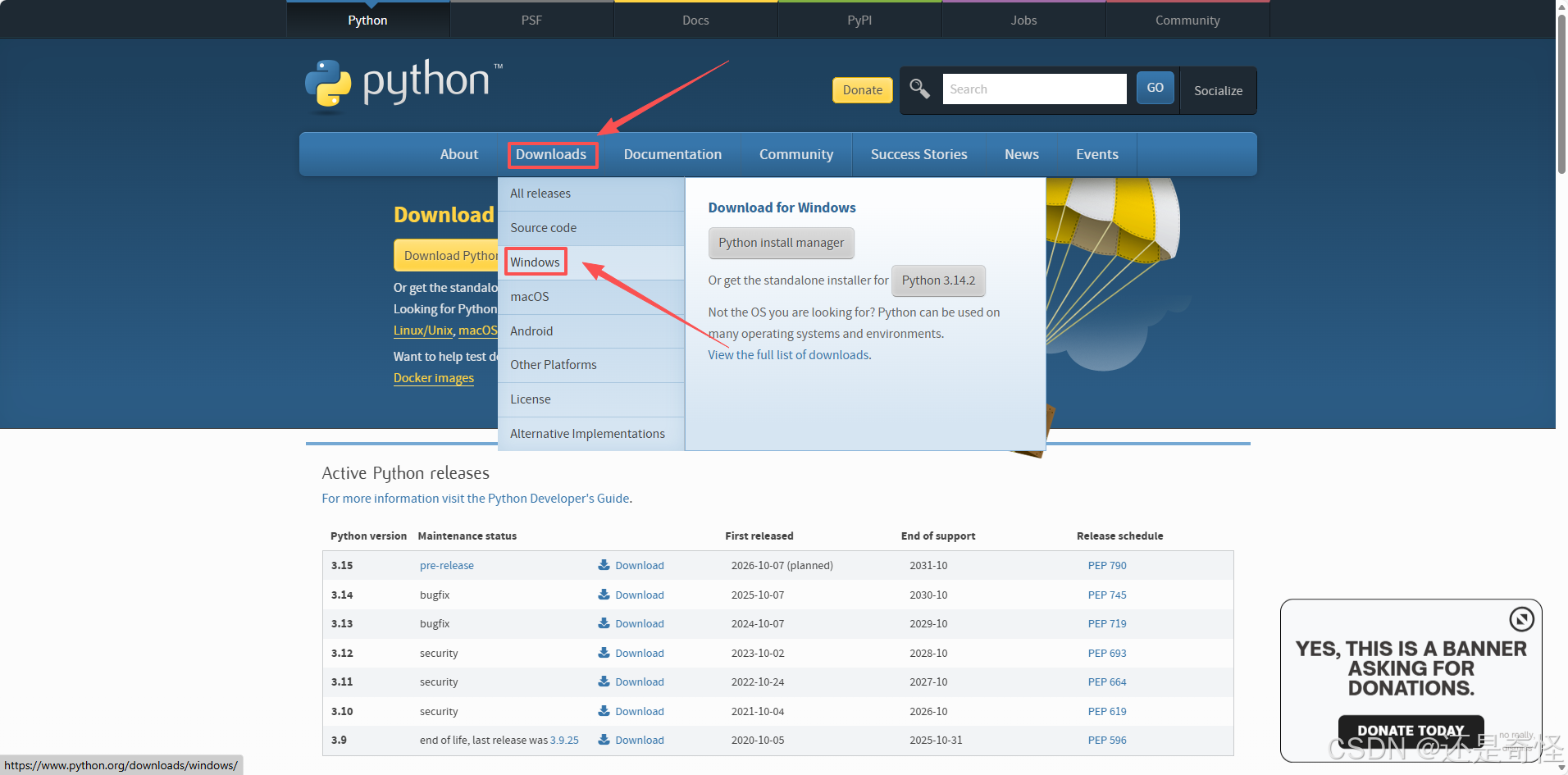Click download icon in 3.15 row
This screenshot has width=1568, height=775.
click(604, 565)
